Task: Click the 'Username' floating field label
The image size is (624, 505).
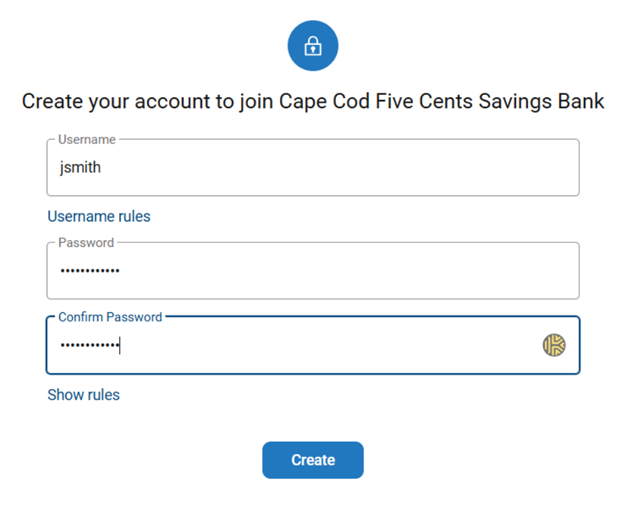Action: point(86,139)
